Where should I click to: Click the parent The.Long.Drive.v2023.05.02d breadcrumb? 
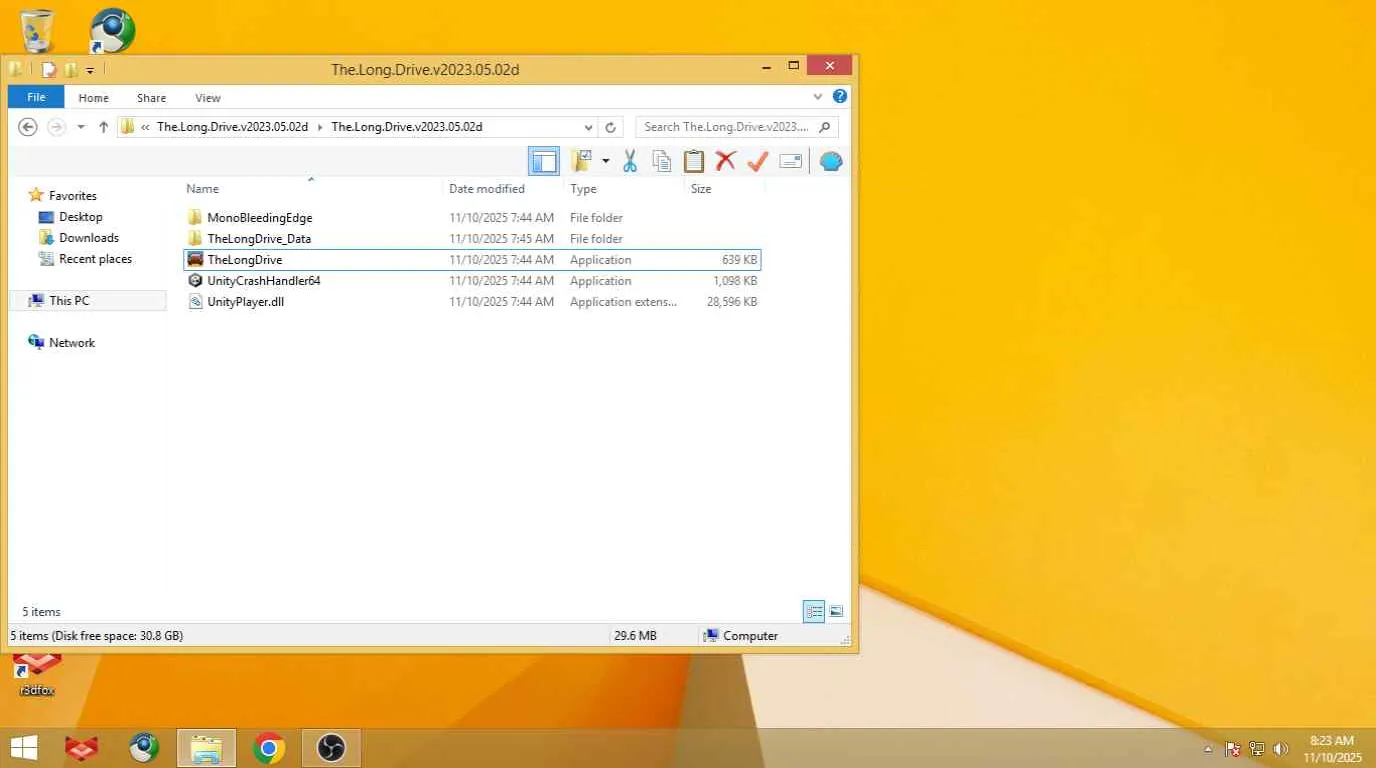232,127
